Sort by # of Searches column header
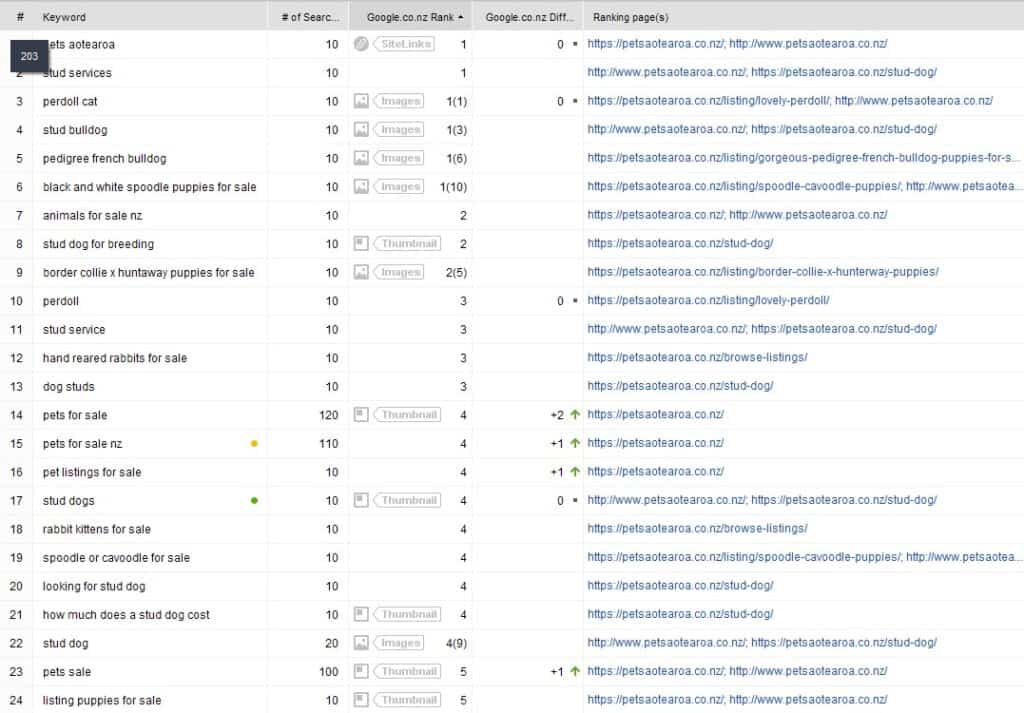 [310, 17]
